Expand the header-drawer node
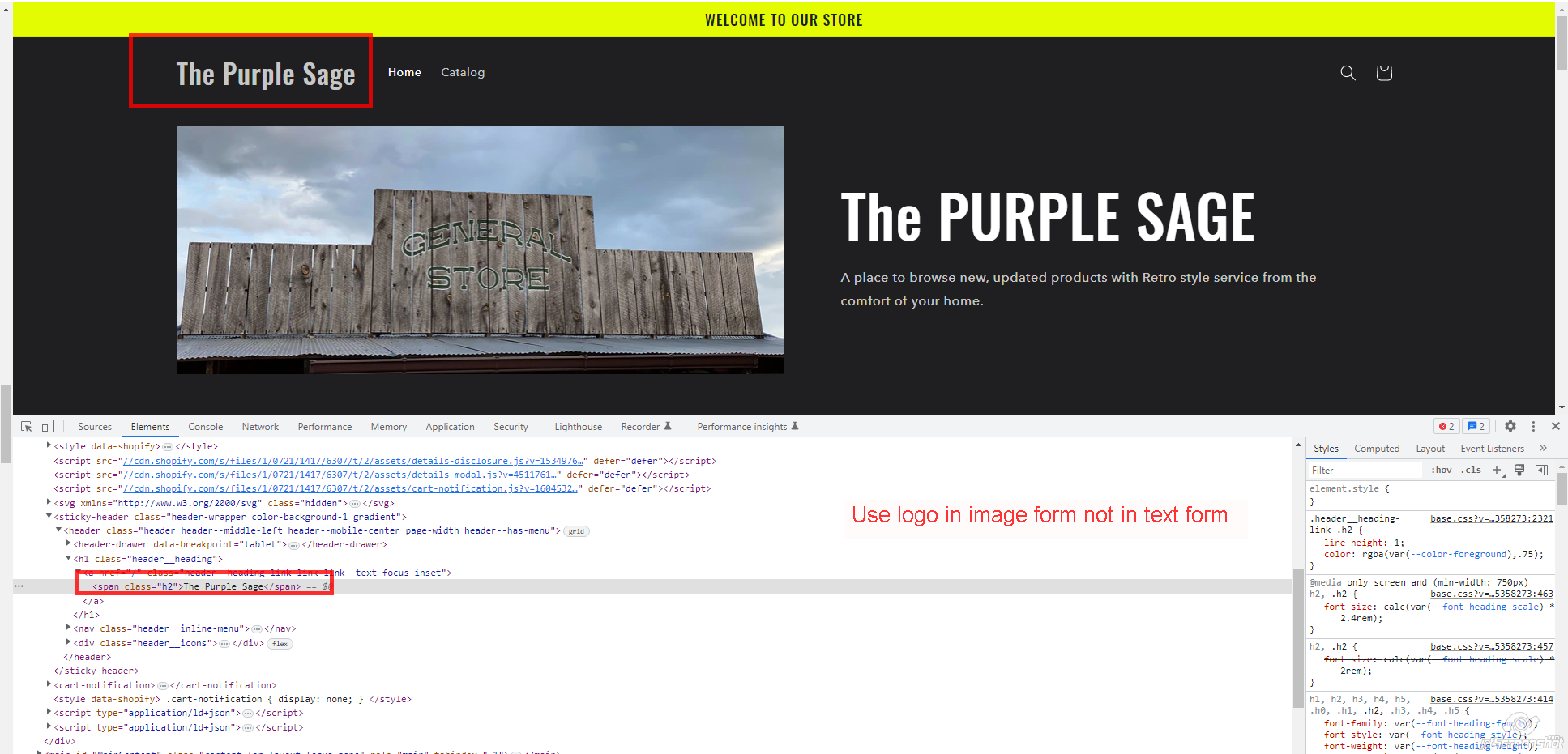This screenshot has width=1568, height=754. 68,543
